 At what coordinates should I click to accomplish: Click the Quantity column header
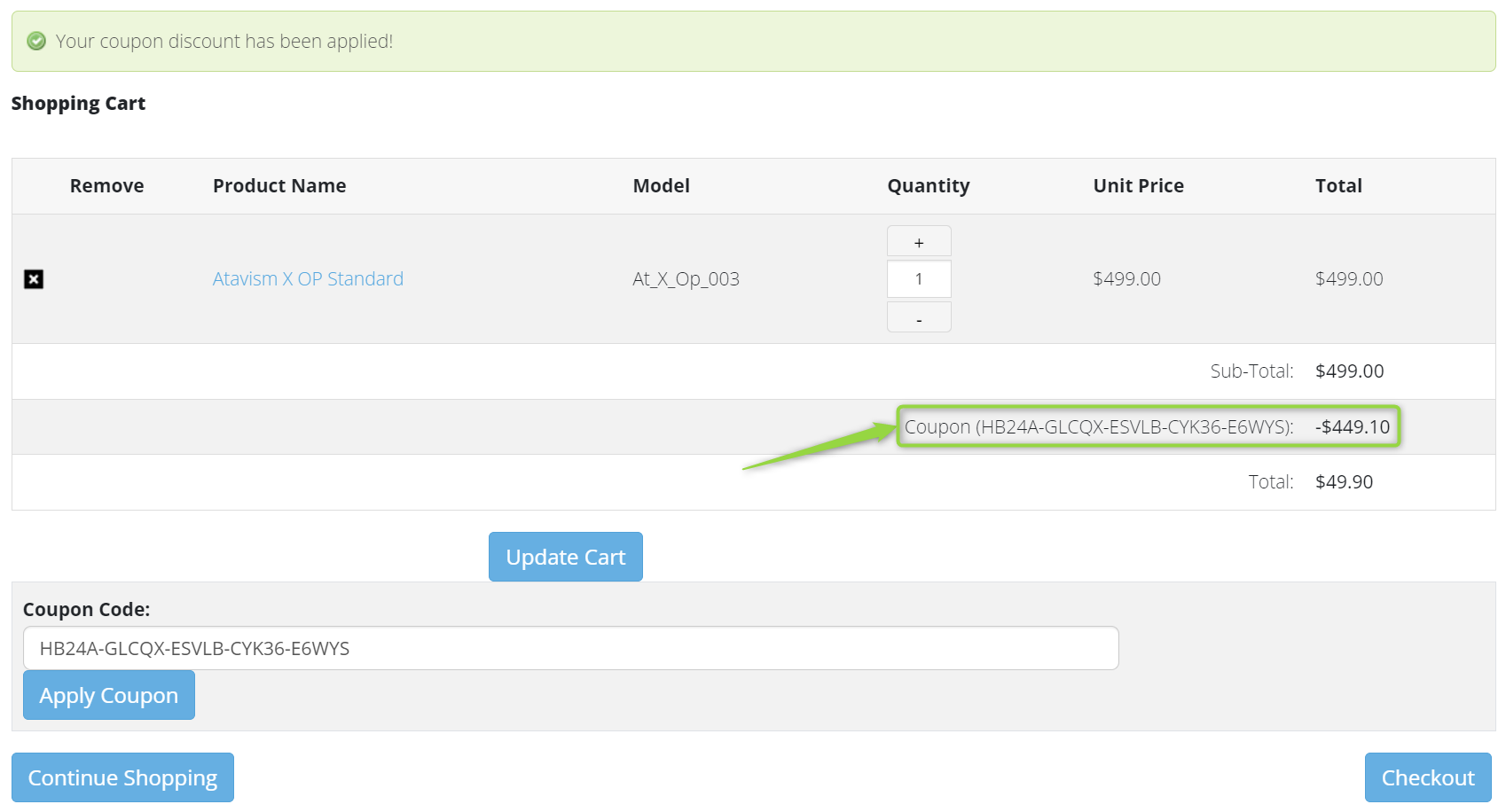(928, 186)
